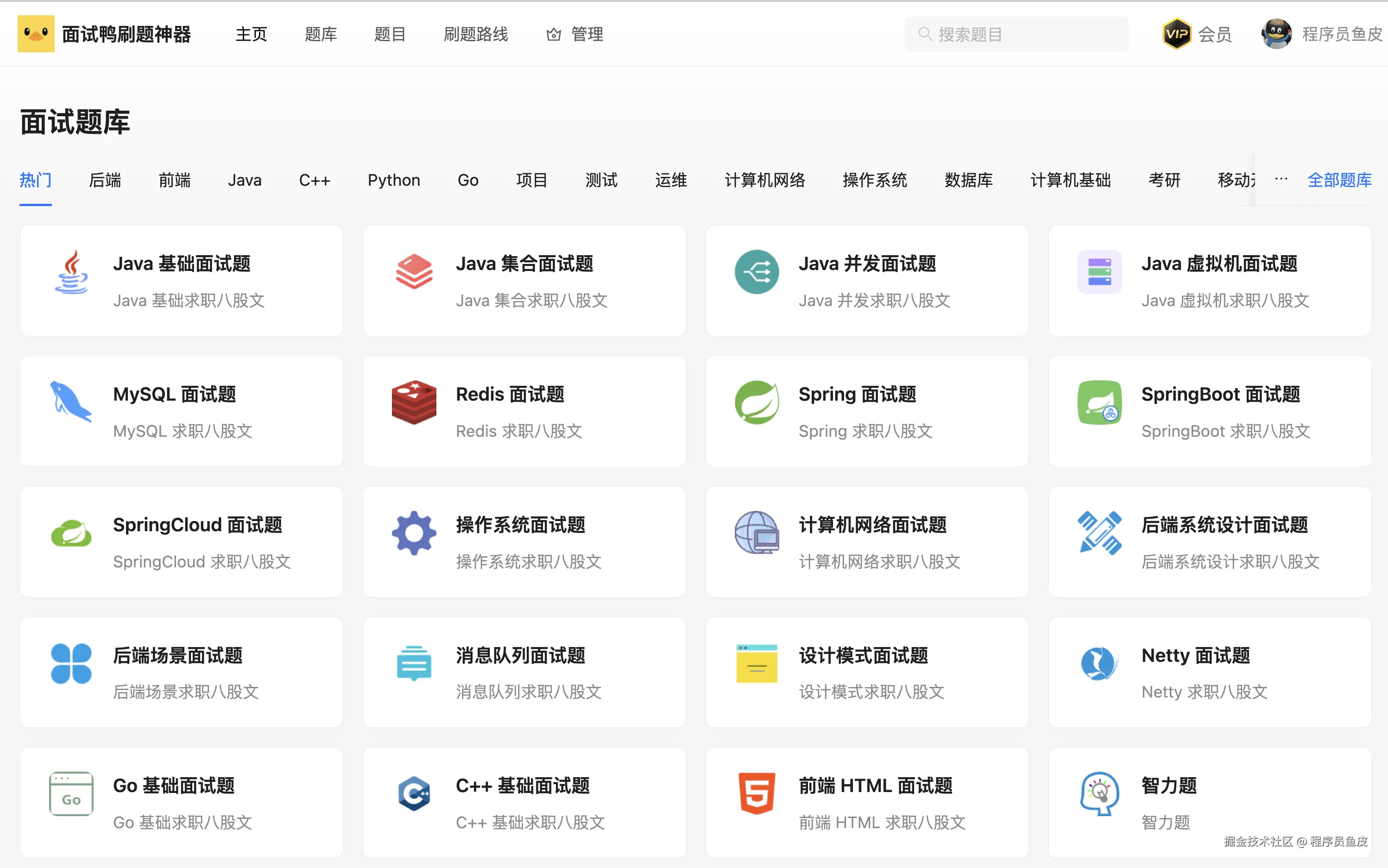Open the VIP 会员 page
The image size is (1388, 868).
tap(1197, 33)
